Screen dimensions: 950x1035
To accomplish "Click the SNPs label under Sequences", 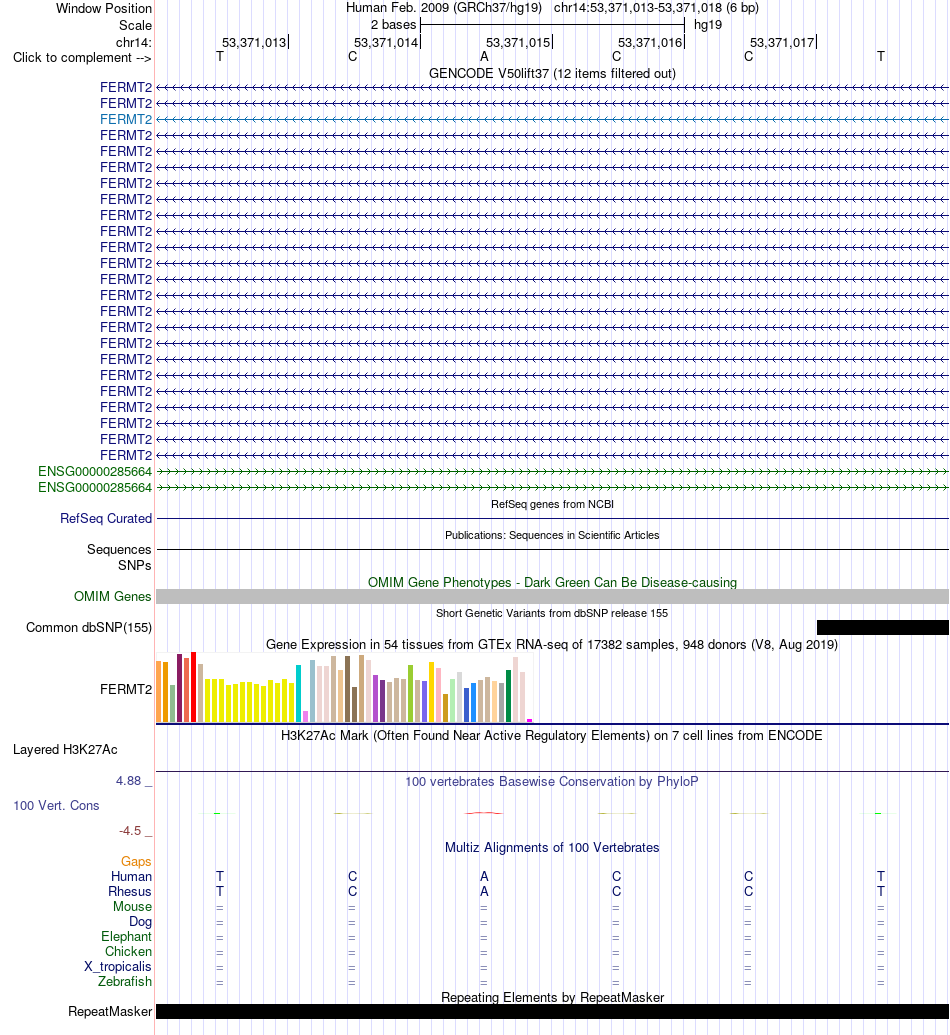I will point(135,566).
